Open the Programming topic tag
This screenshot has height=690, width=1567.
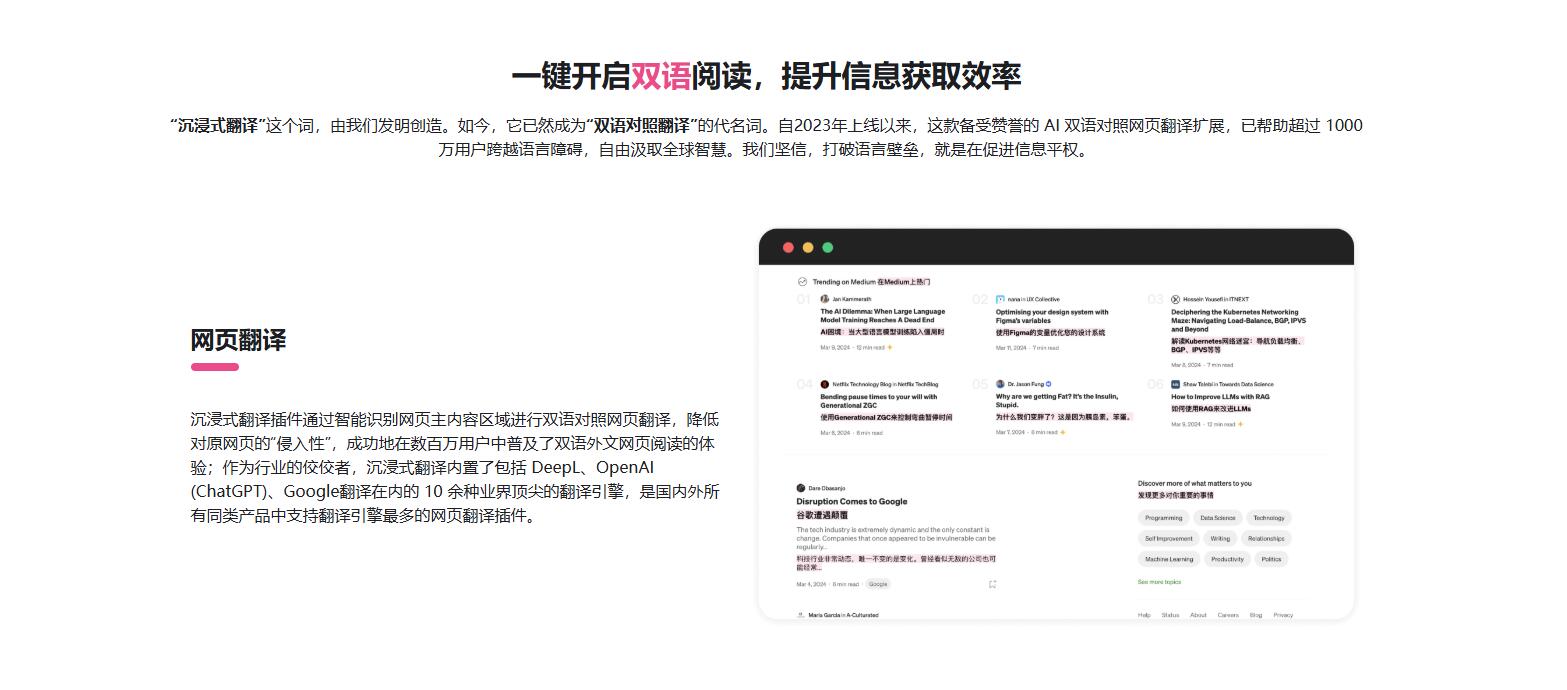pyautogui.click(x=1163, y=518)
